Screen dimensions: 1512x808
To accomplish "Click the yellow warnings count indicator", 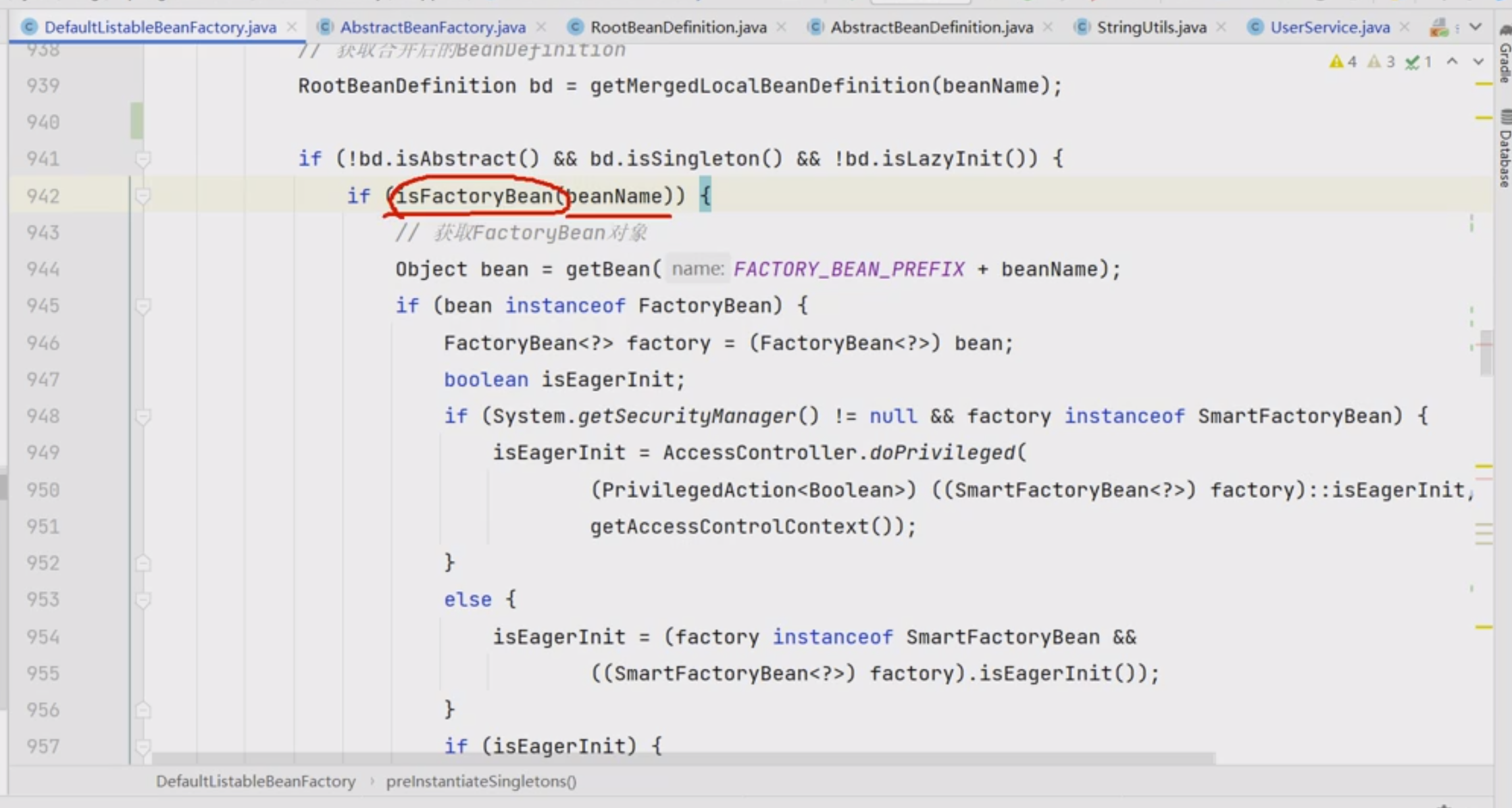I will click(1343, 62).
